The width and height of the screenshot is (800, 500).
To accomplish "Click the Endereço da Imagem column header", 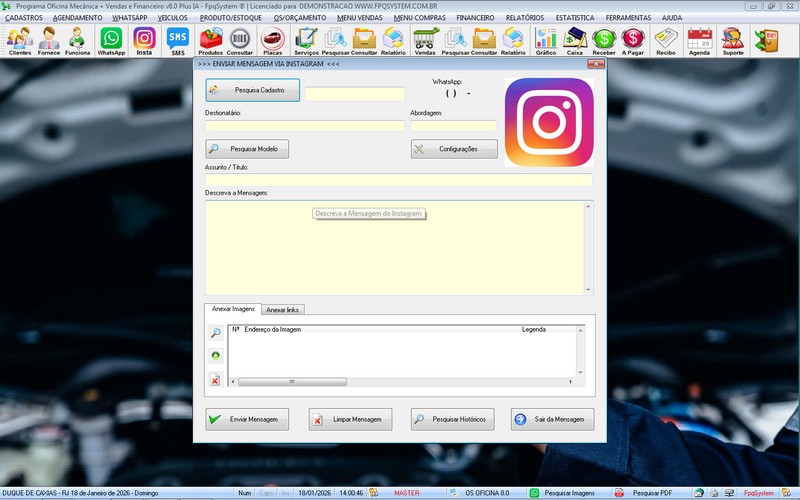I will [272, 330].
